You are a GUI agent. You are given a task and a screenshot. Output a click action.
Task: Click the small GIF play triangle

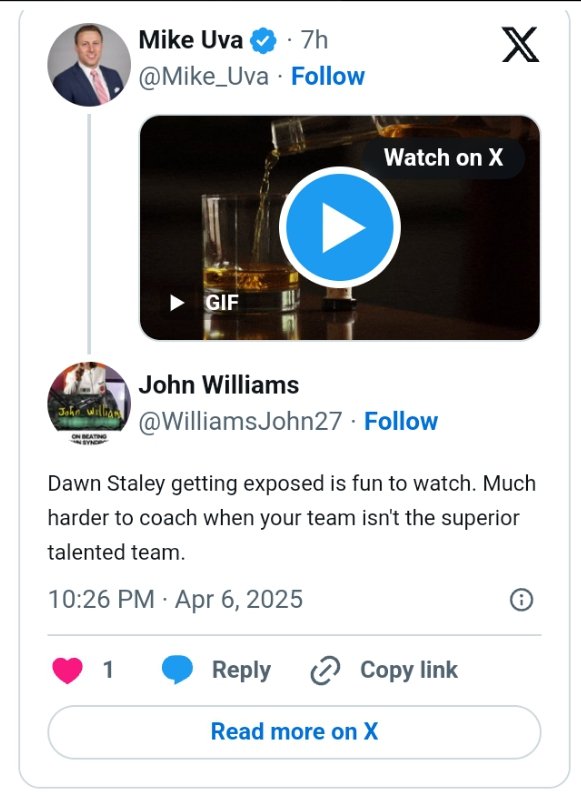176,303
